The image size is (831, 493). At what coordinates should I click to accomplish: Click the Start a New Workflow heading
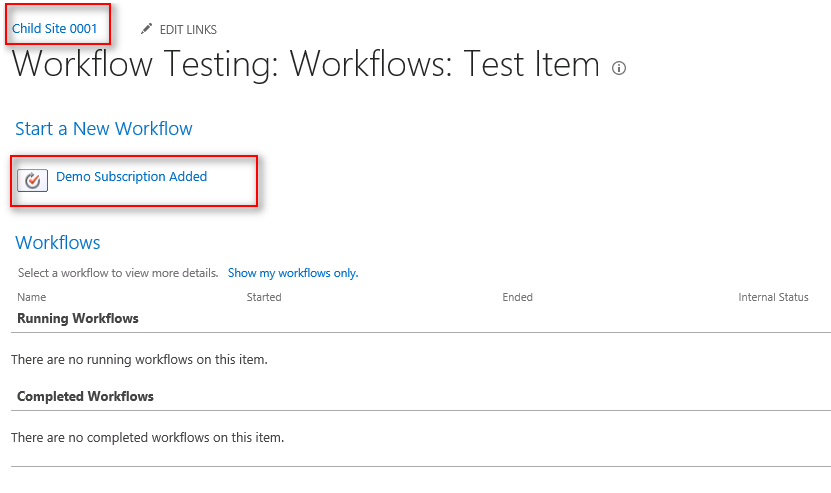104,129
